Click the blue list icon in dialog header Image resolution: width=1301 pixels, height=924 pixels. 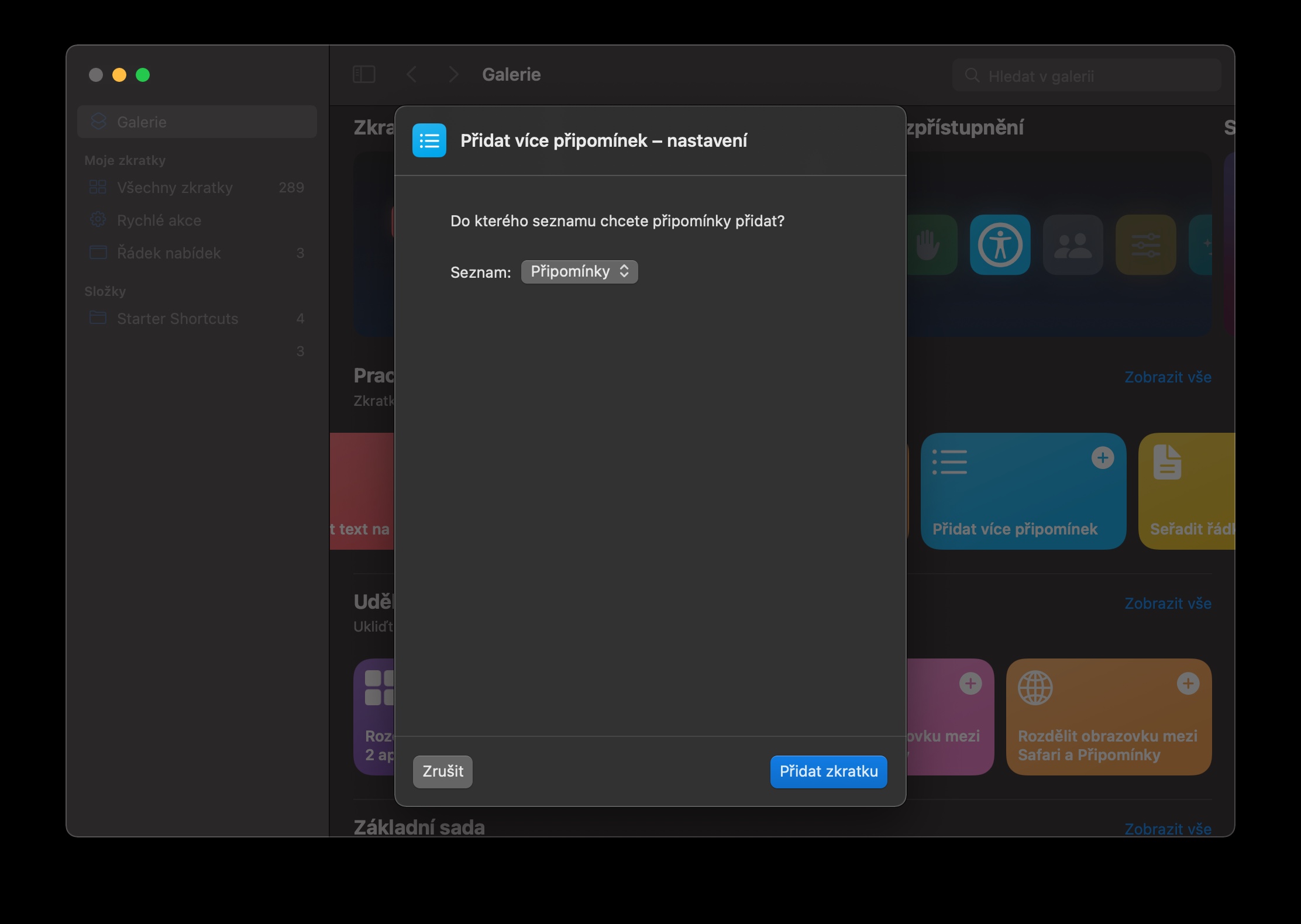[429, 140]
